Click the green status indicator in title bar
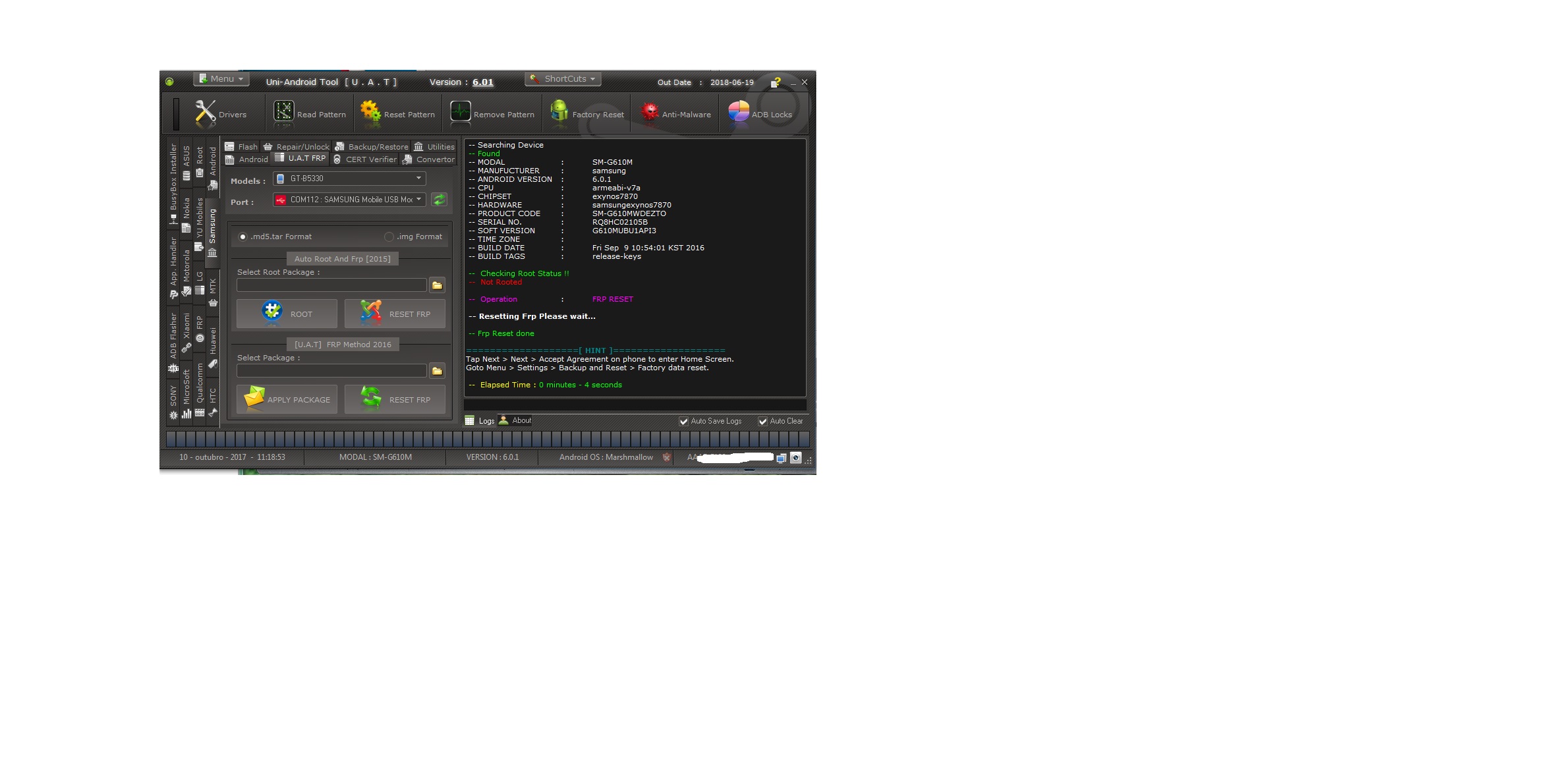Viewport: 1542px width, 784px height. point(169,82)
